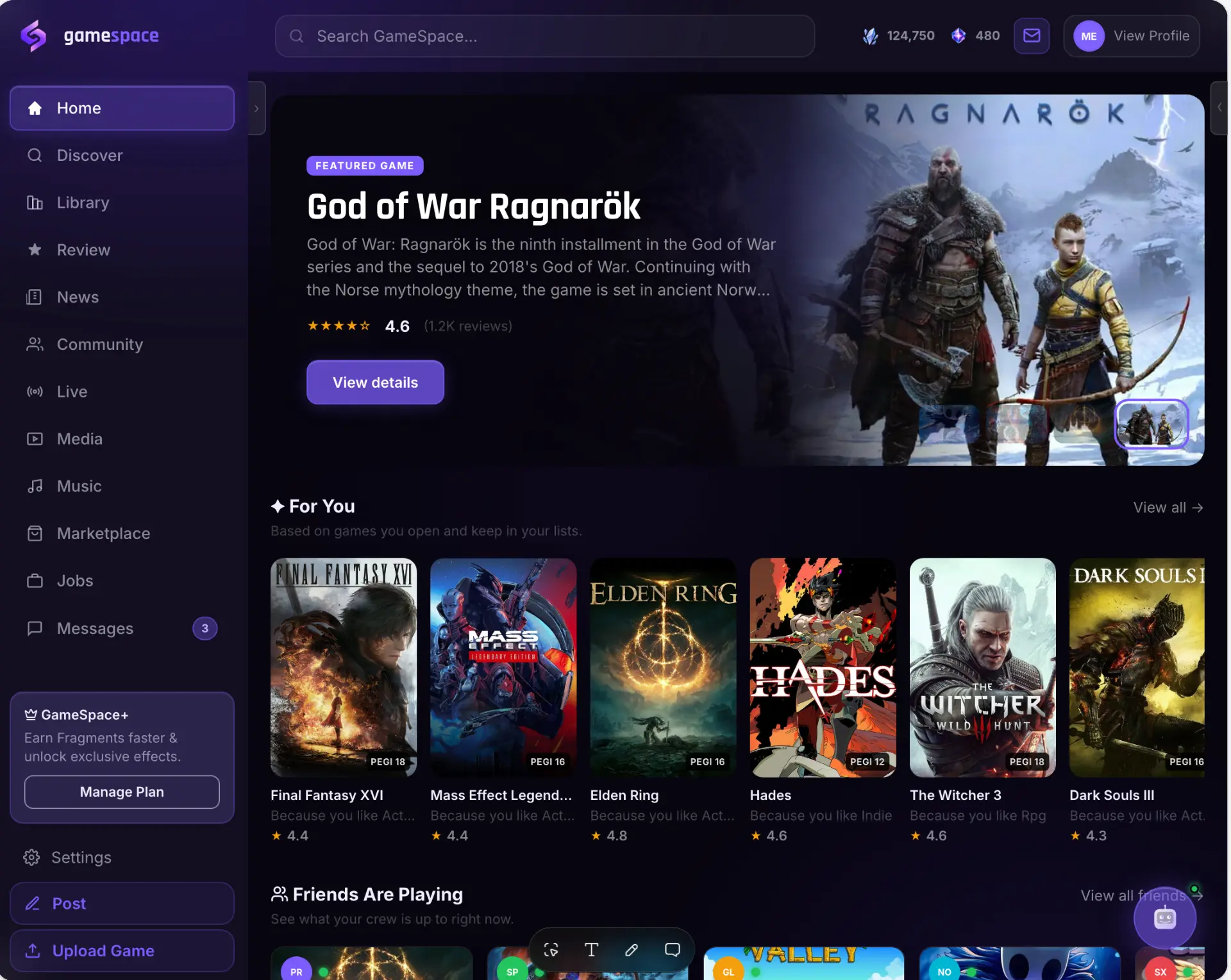Click the Friends Are Playing heading
The width and height of the screenshot is (1231, 980).
[x=367, y=894]
